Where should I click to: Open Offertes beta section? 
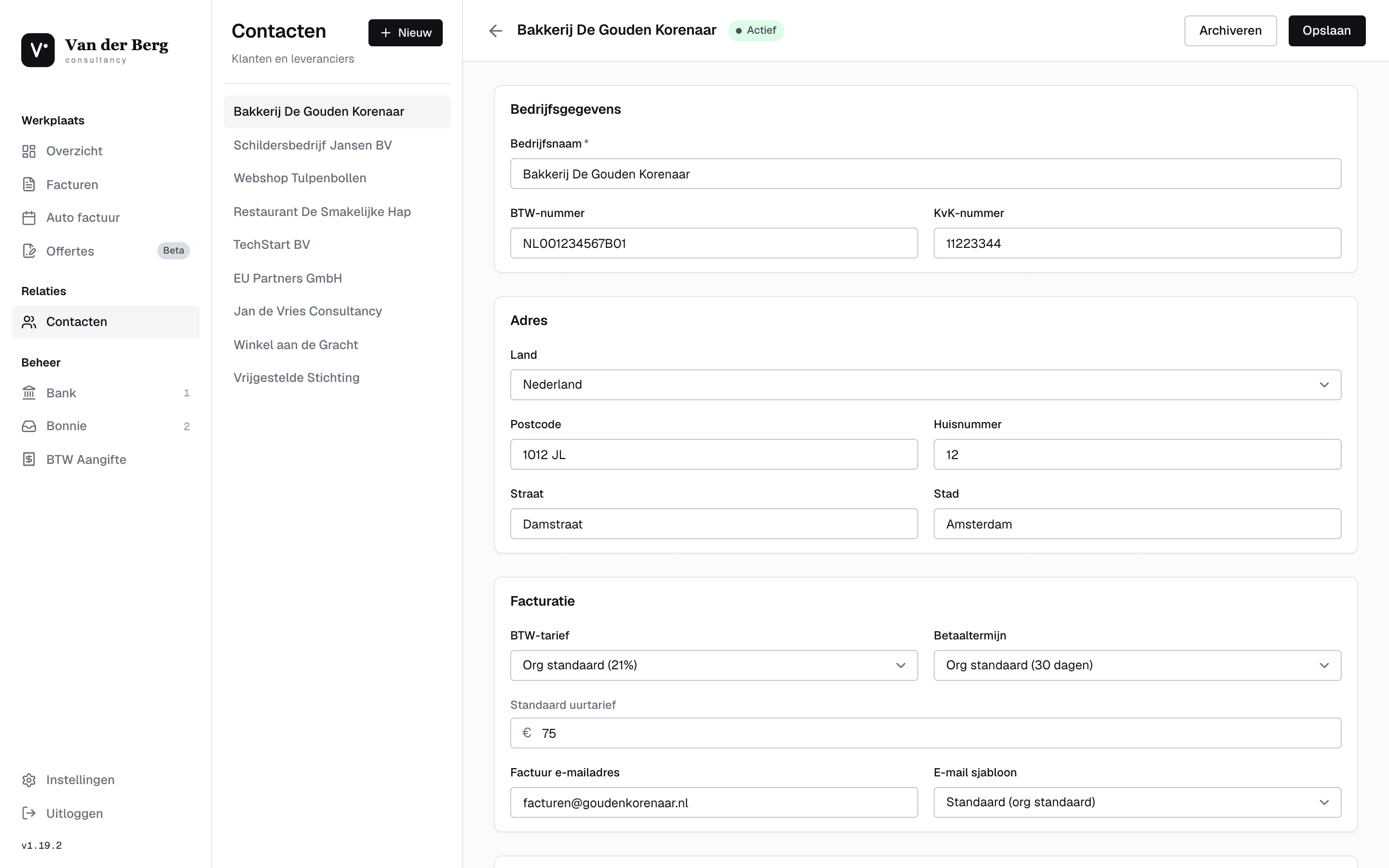point(106,251)
